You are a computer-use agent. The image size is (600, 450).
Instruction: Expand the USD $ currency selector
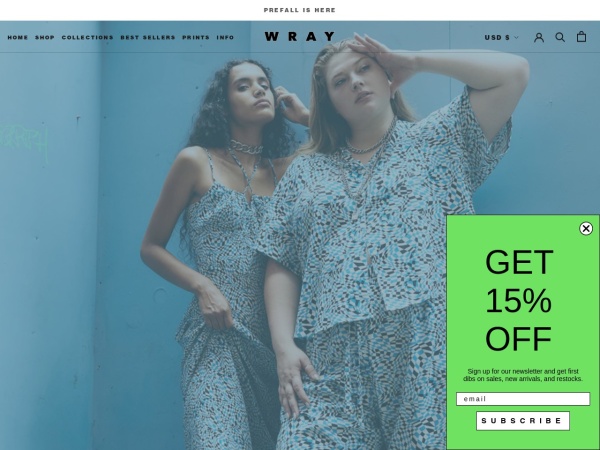[501, 38]
